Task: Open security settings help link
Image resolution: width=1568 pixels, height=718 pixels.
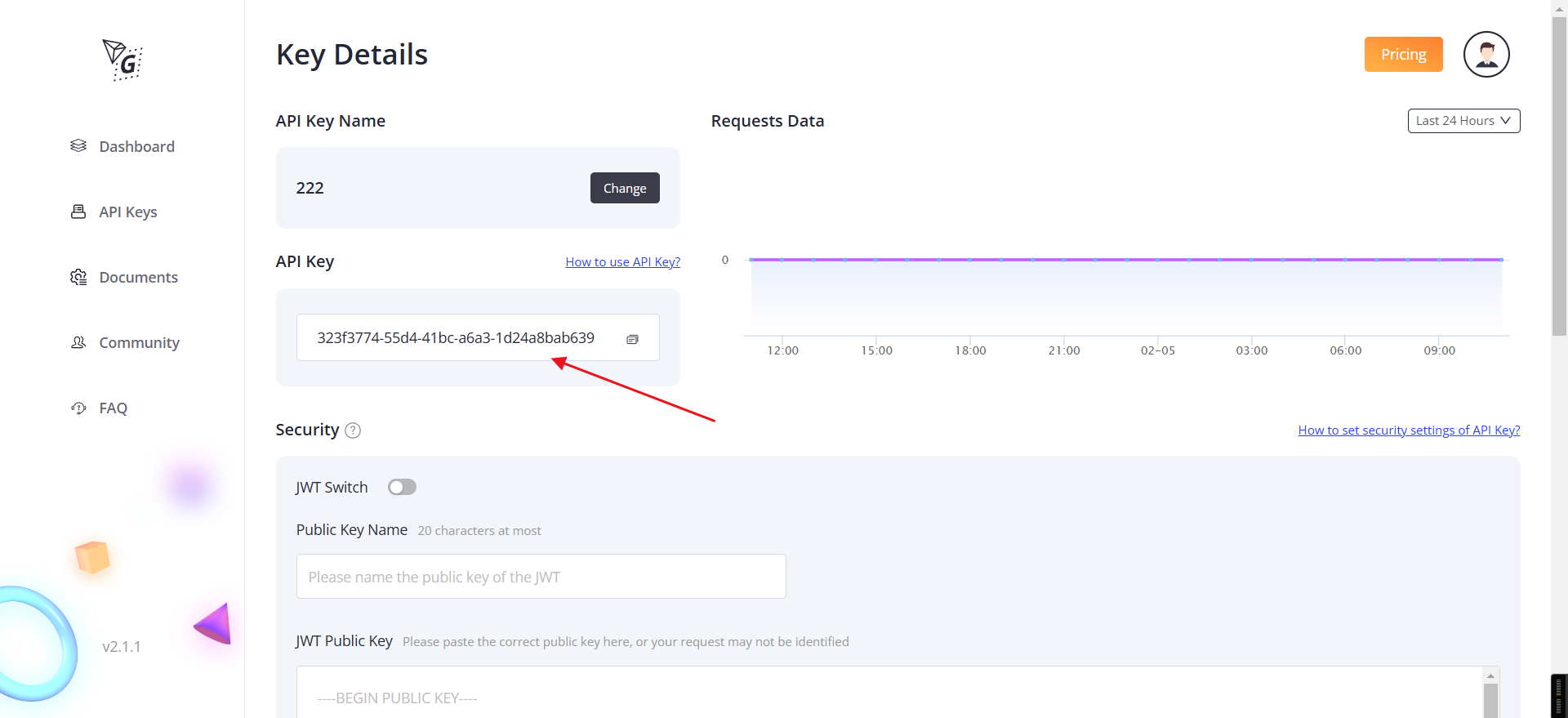Action: [x=1409, y=430]
